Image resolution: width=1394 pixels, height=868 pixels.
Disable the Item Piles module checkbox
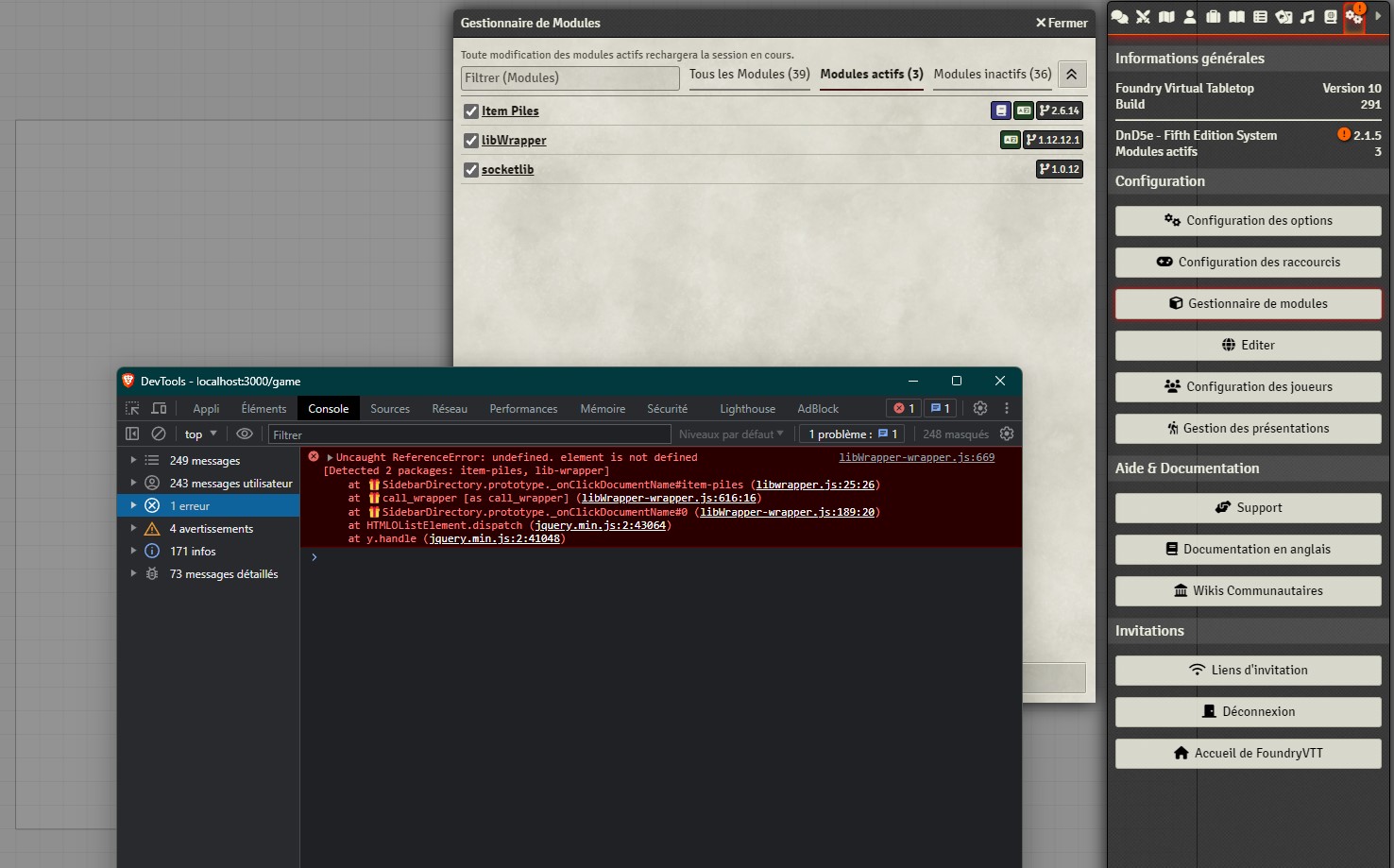471,111
